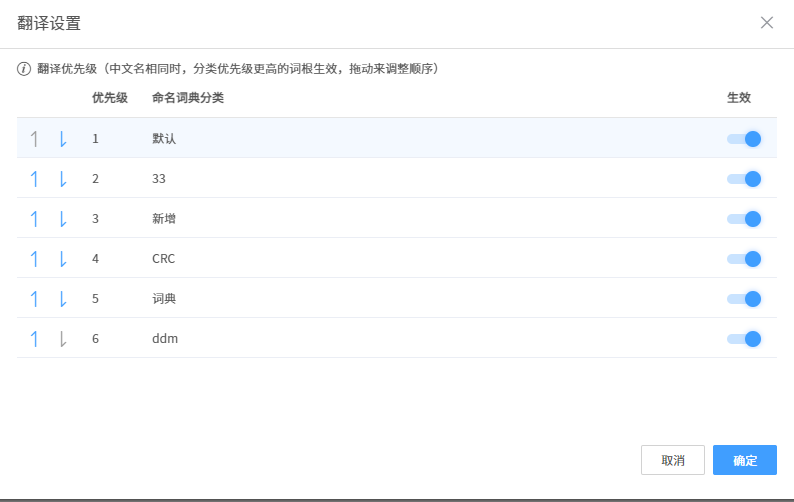Move the CRC category up
Viewport: 794px width, 502px height.
pos(34,258)
